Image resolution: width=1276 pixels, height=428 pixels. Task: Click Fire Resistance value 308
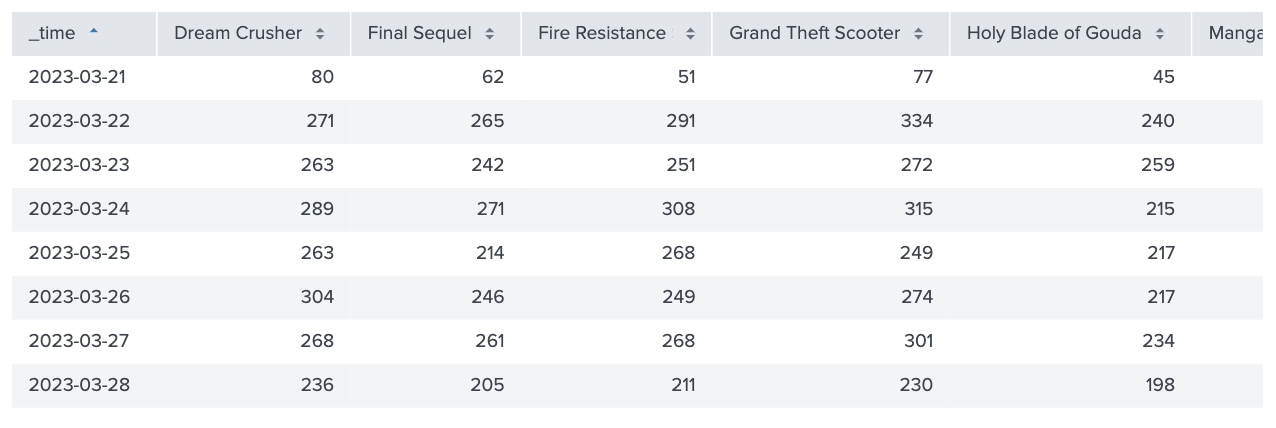[x=678, y=209]
